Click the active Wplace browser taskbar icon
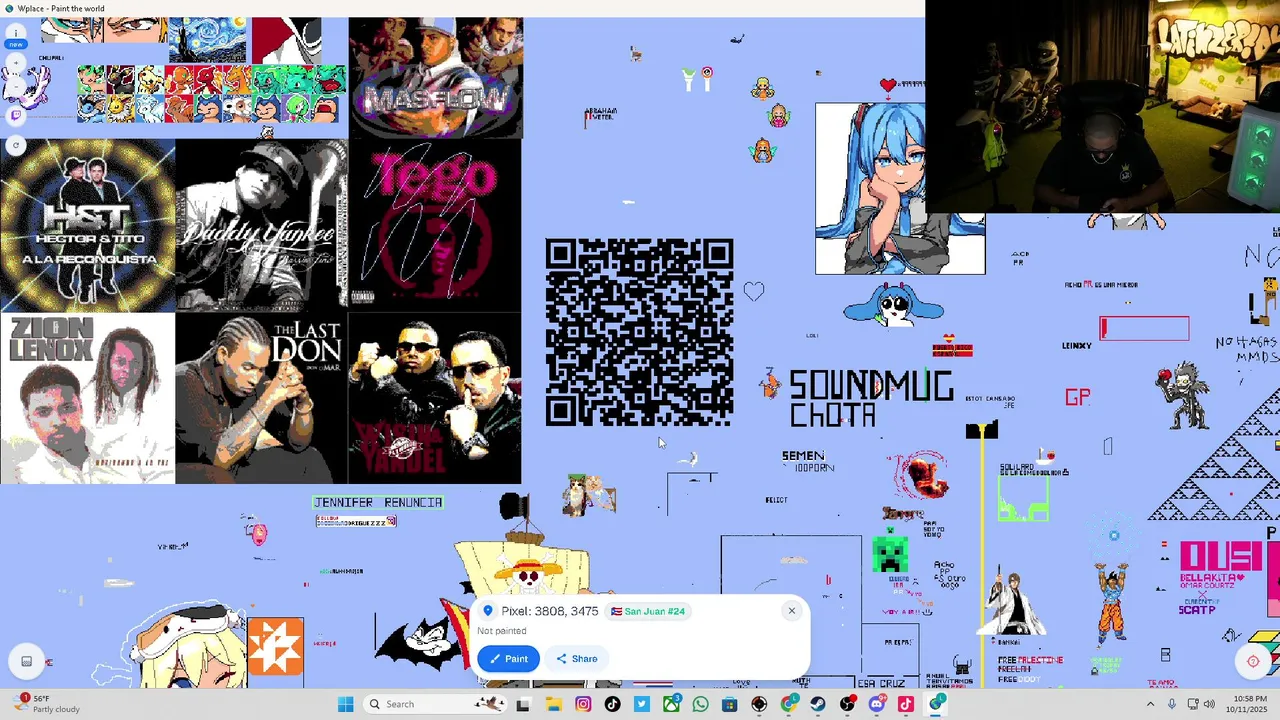The width and height of the screenshot is (1280, 720). pyautogui.click(x=936, y=704)
